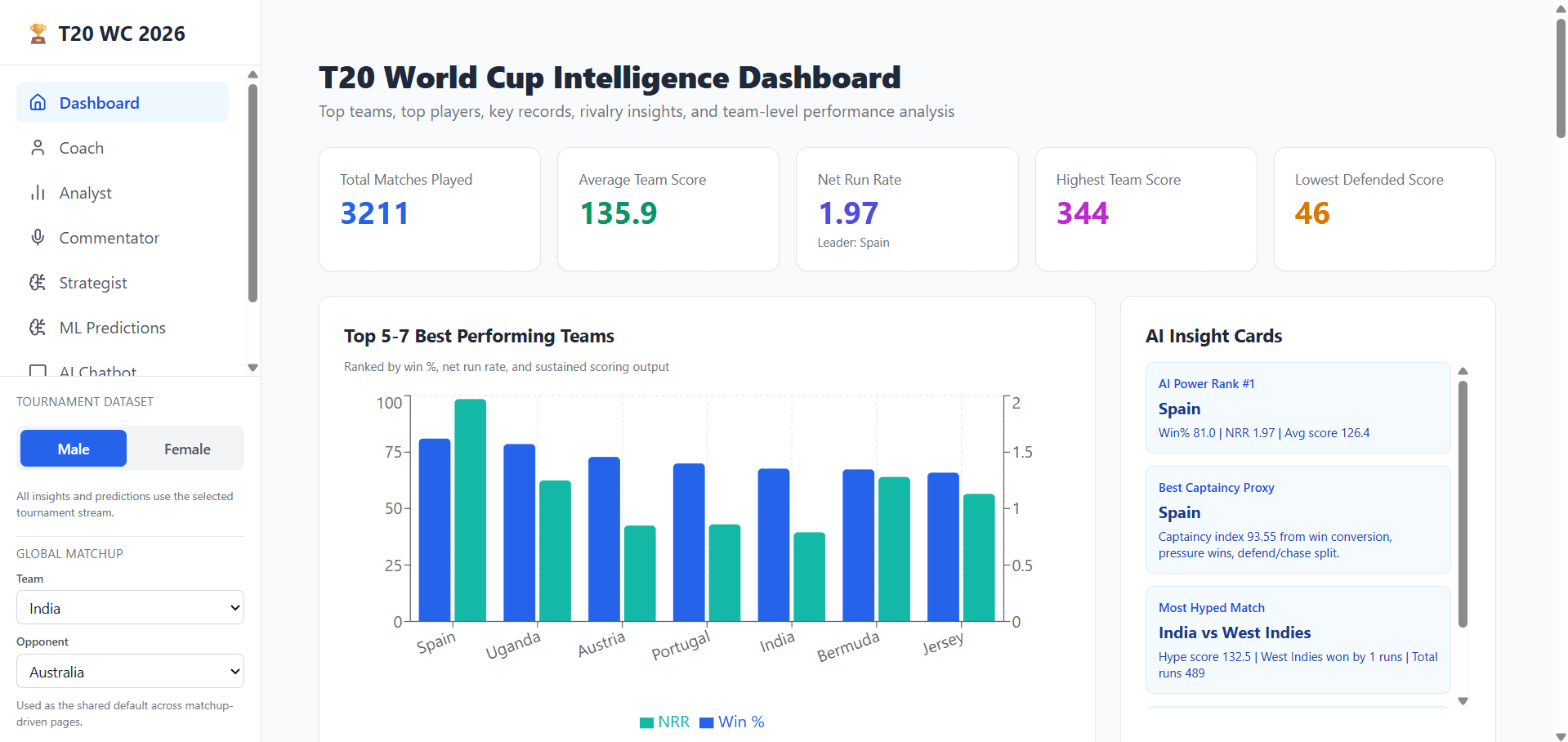
Task: Switch tournament dataset to Female
Action: 186,449
